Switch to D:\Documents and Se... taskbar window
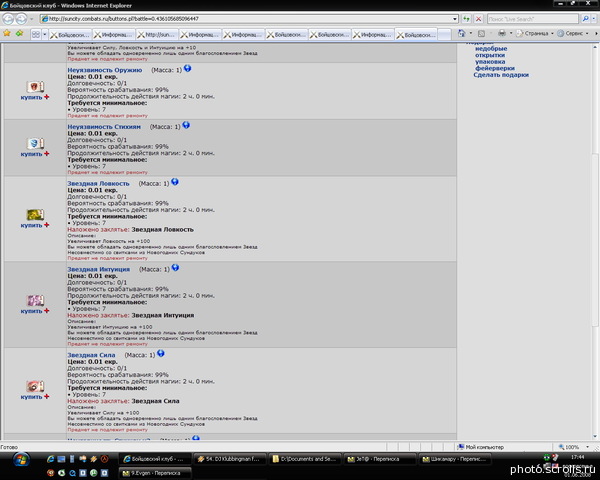The height and width of the screenshot is (480, 600). [305, 459]
